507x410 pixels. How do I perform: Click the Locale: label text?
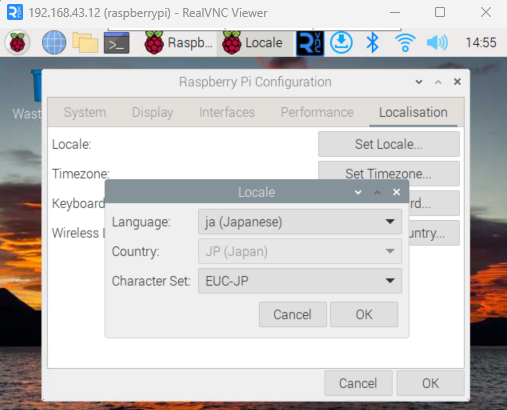pyautogui.click(x=72, y=144)
